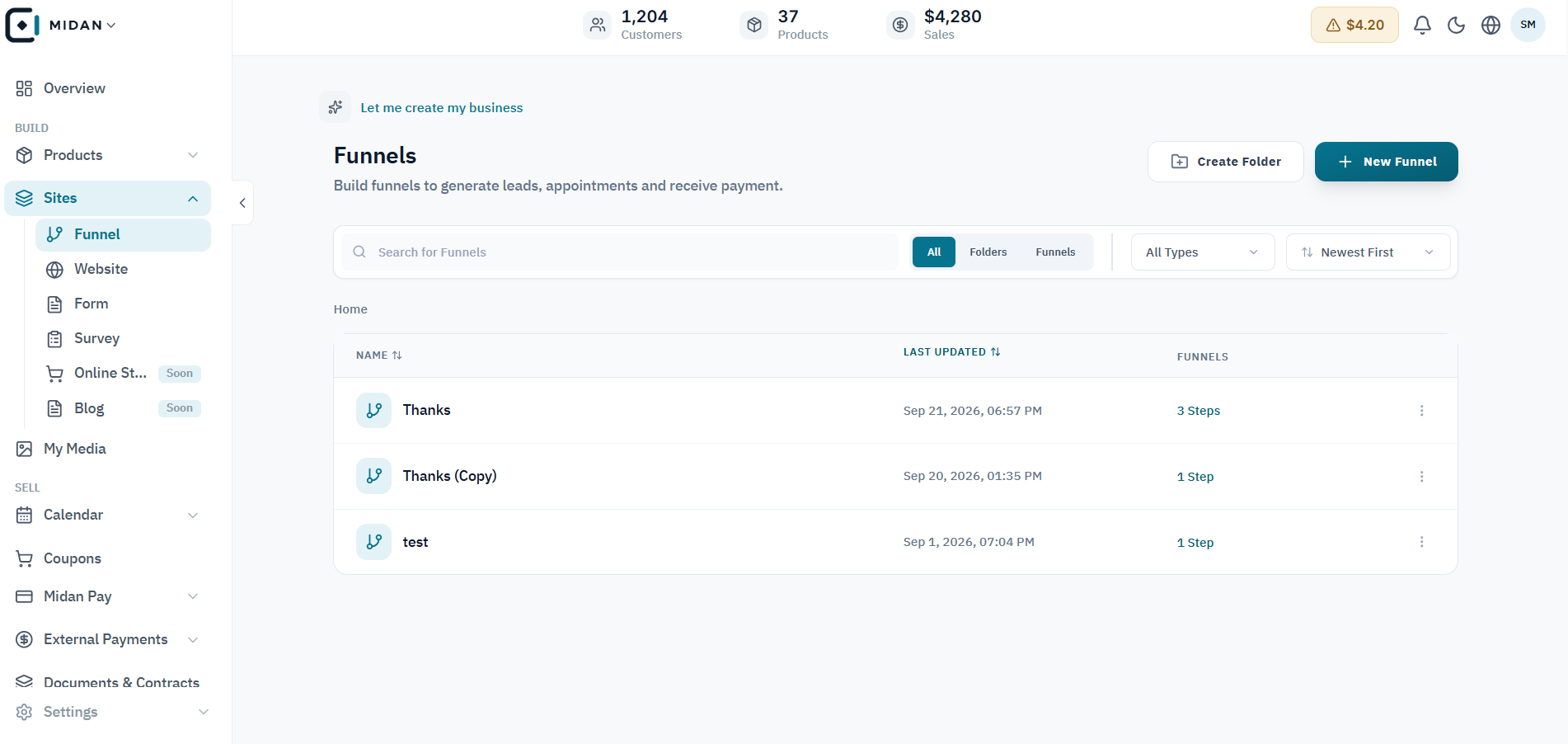The width and height of the screenshot is (1568, 744).
Task: Open the Midan workspace switcher dropdown
Action: pyautogui.click(x=82, y=25)
